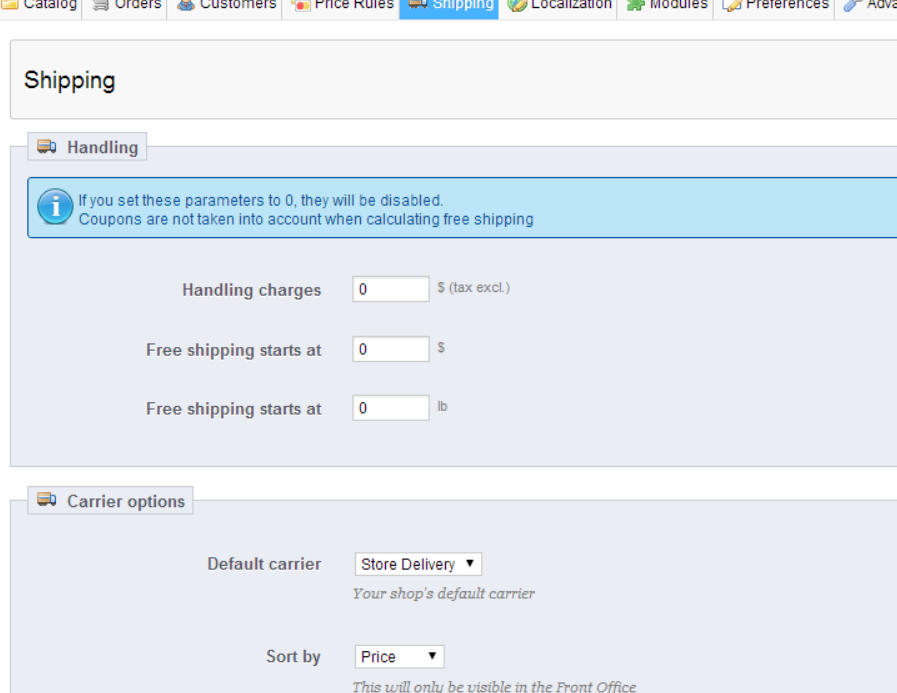Viewport: 897px width, 693px height.
Task: Click the Customers people icon
Action: pyautogui.click(x=186, y=4)
